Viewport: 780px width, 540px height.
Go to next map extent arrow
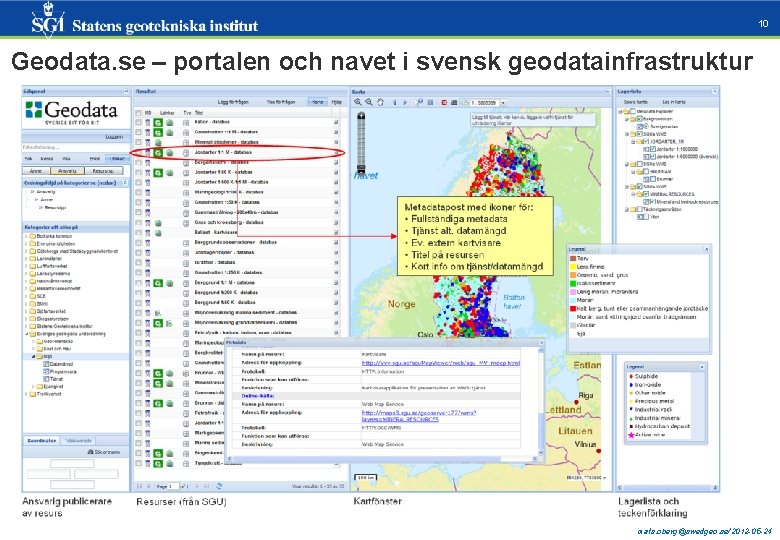(405, 102)
